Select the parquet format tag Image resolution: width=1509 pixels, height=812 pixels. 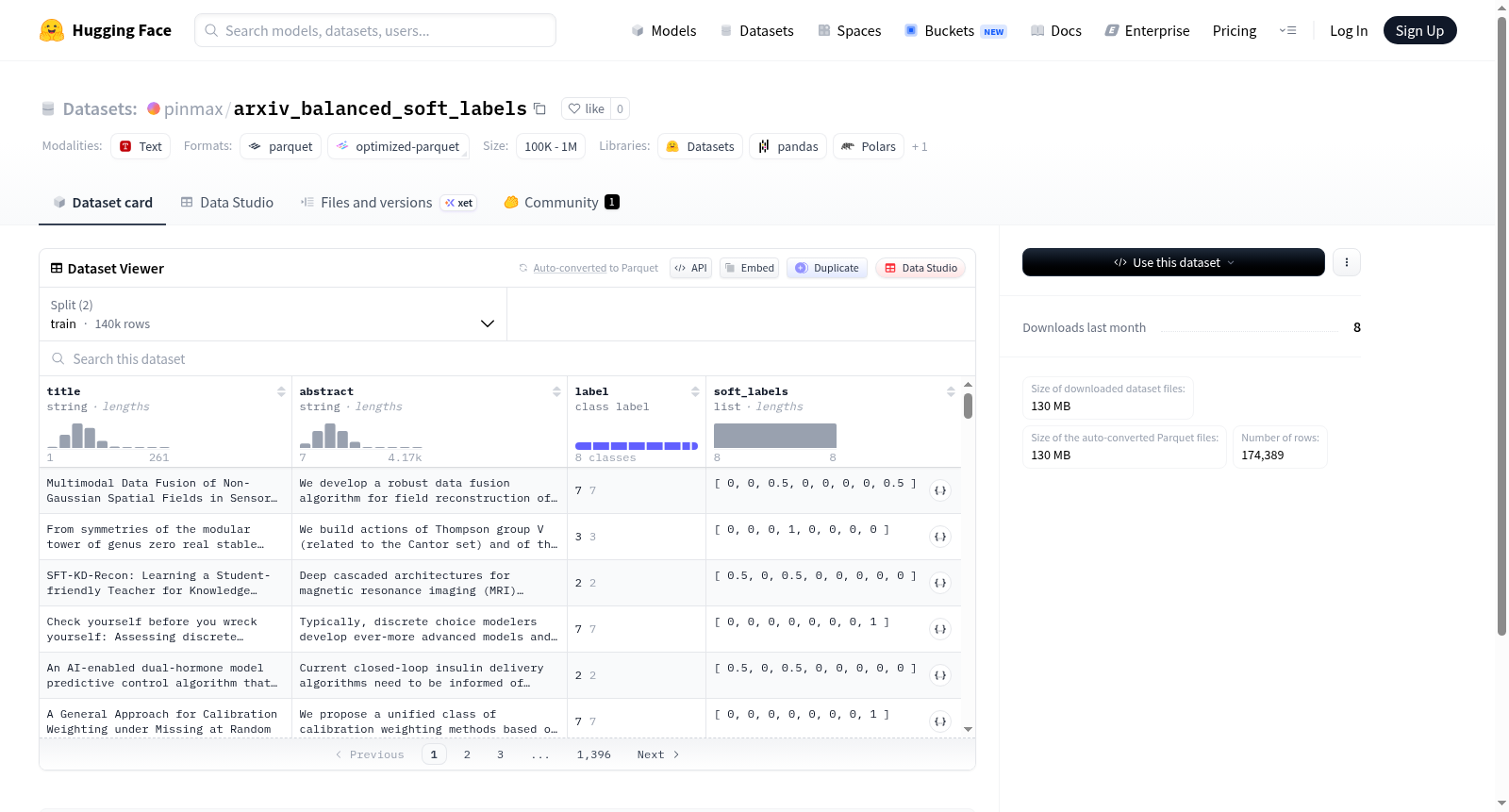[281, 146]
